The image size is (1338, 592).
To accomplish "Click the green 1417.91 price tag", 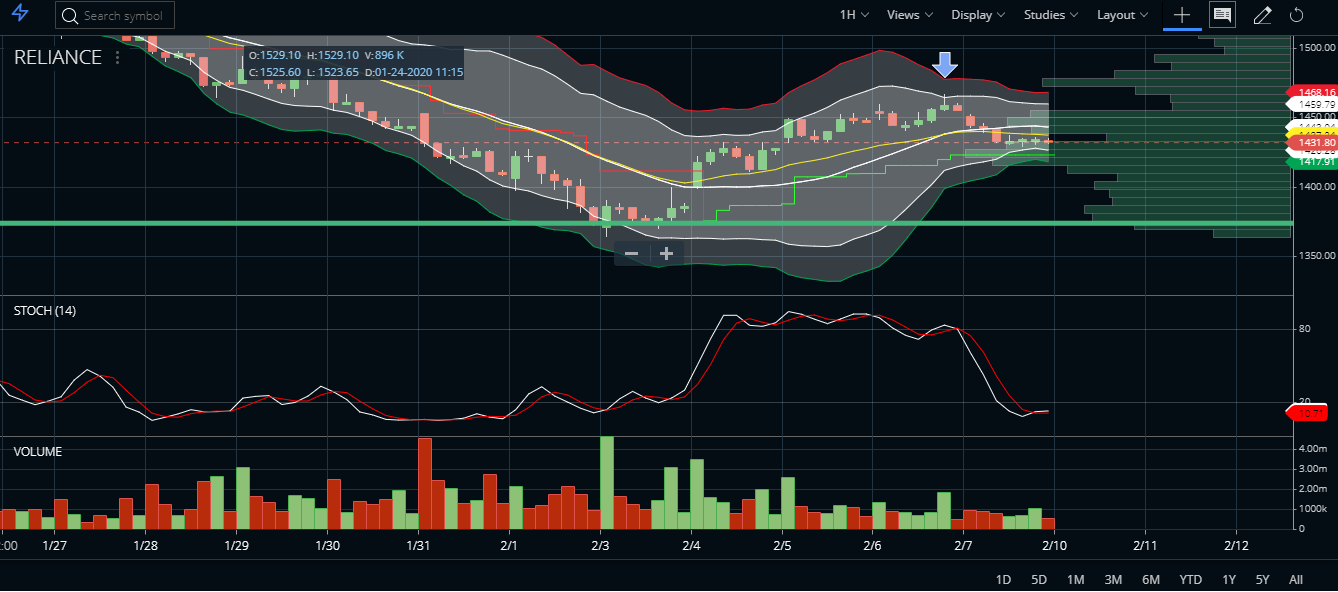I will pos(1310,160).
